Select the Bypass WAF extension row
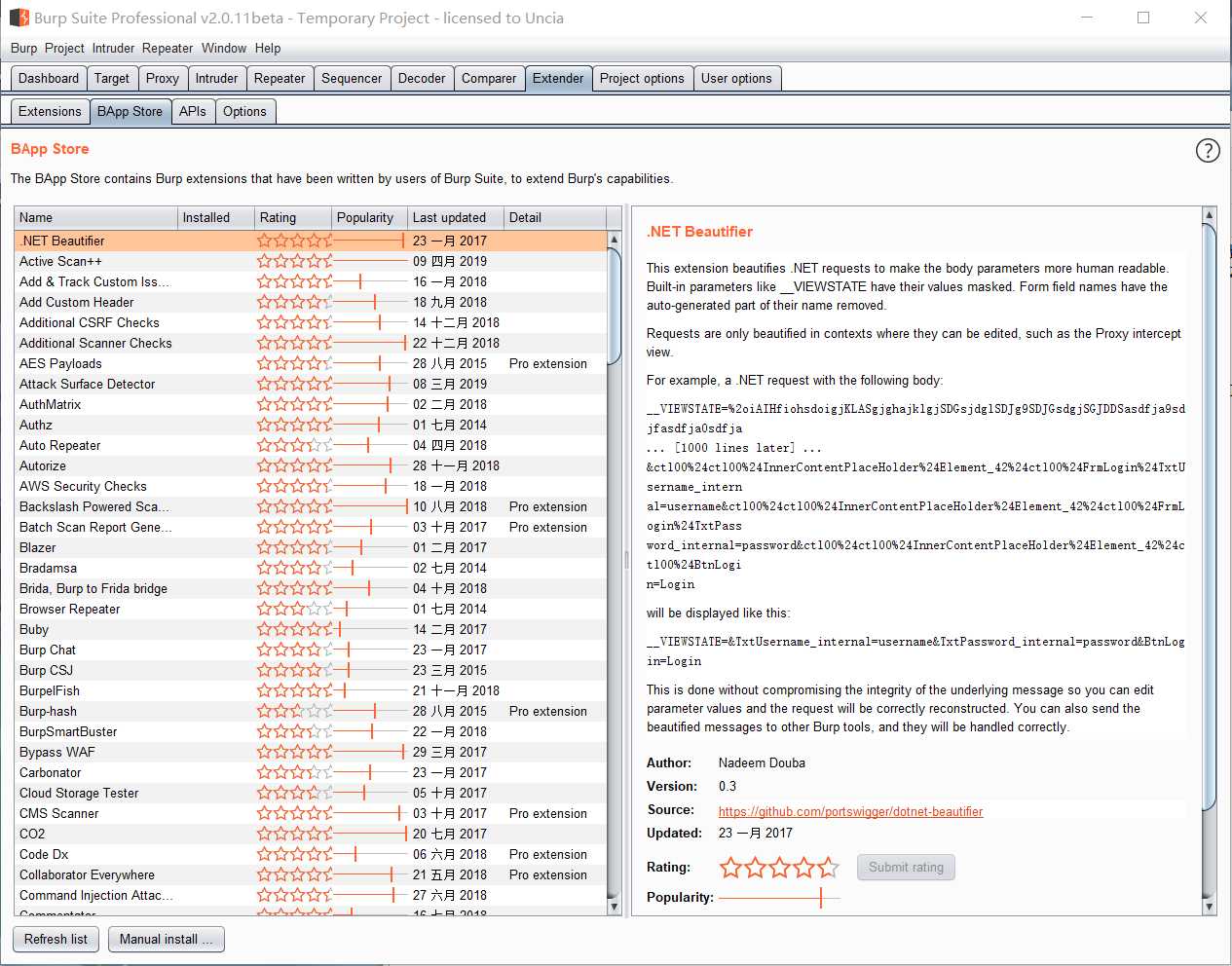Screen dimensions: 1232x966 pyautogui.click(x=311, y=752)
